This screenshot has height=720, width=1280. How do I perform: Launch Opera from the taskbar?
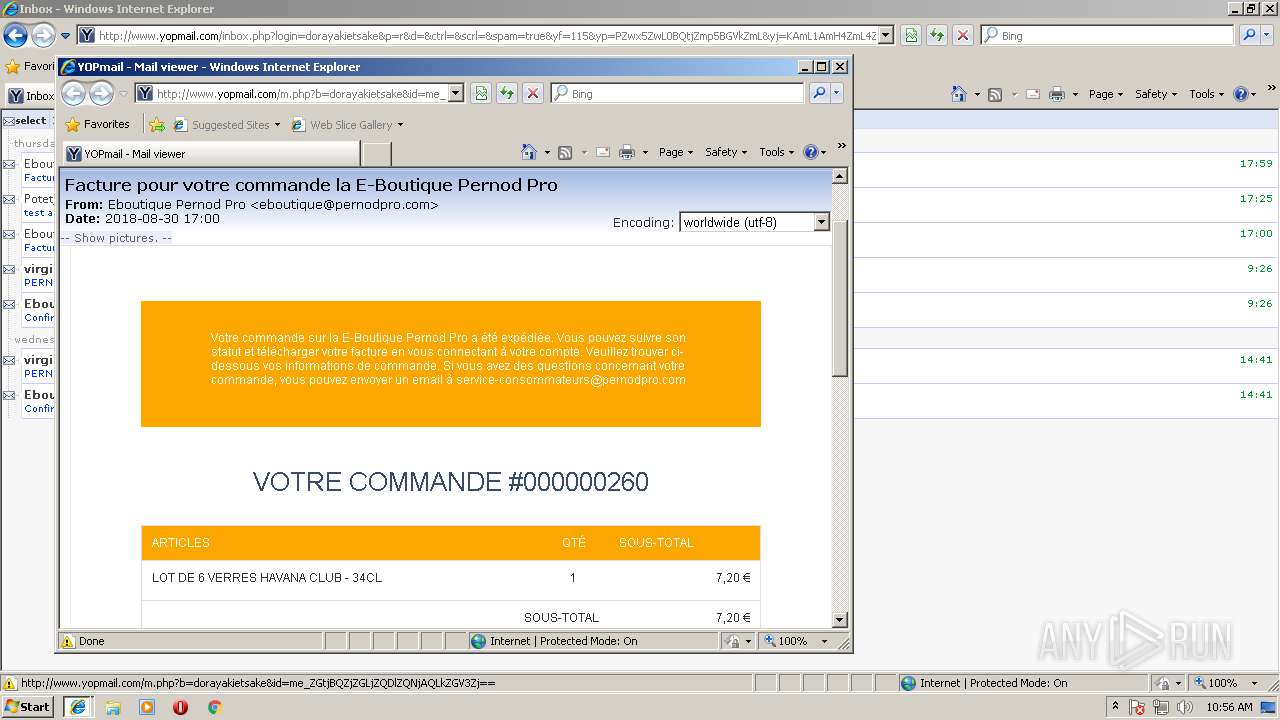180,707
